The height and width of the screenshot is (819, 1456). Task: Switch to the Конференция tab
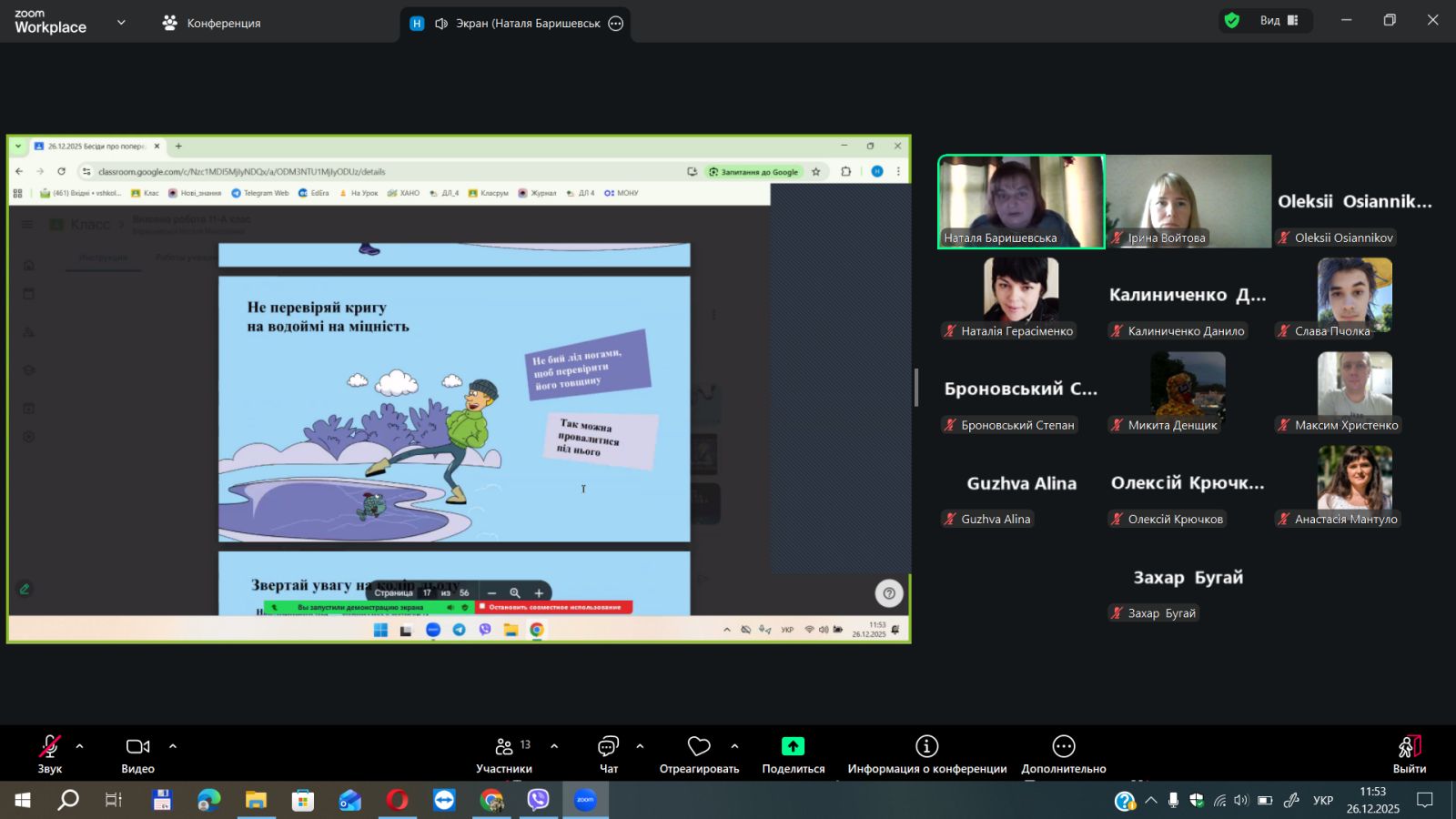tap(211, 23)
